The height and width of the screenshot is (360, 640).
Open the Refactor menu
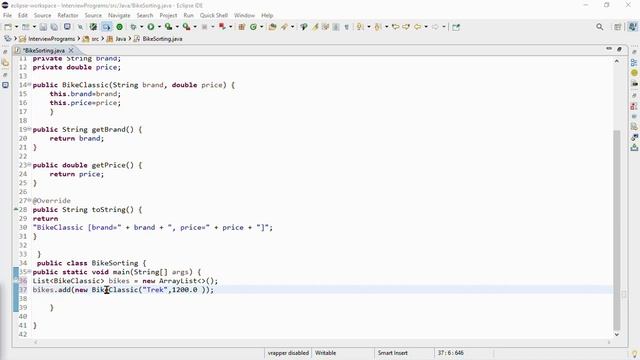(x=68, y=15)
